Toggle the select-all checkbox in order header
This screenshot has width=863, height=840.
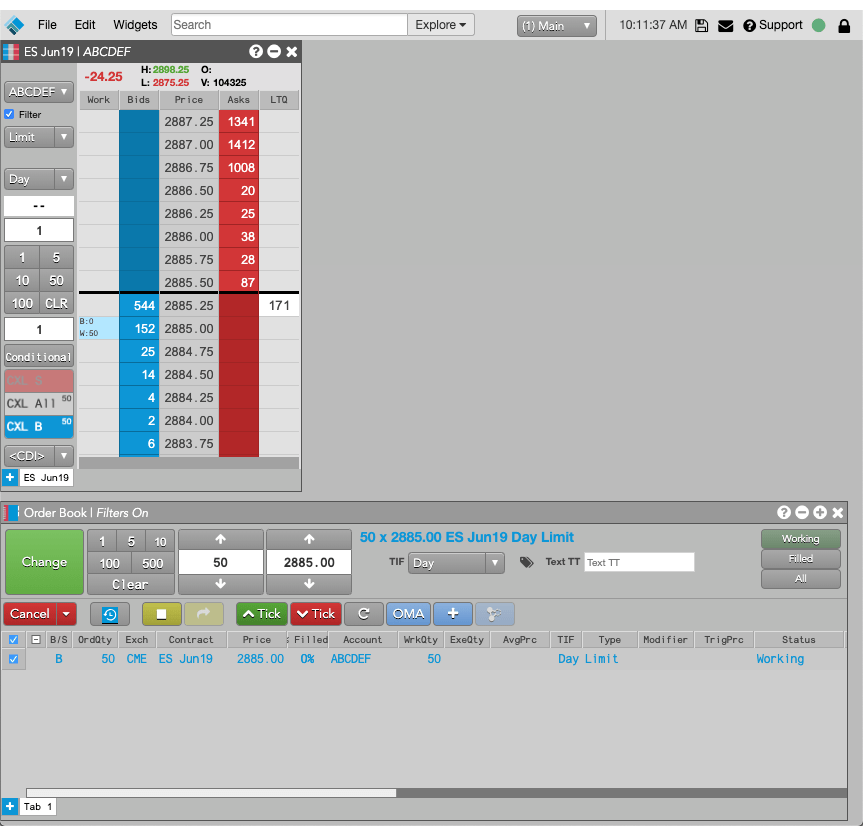click(x=14, y=640)
